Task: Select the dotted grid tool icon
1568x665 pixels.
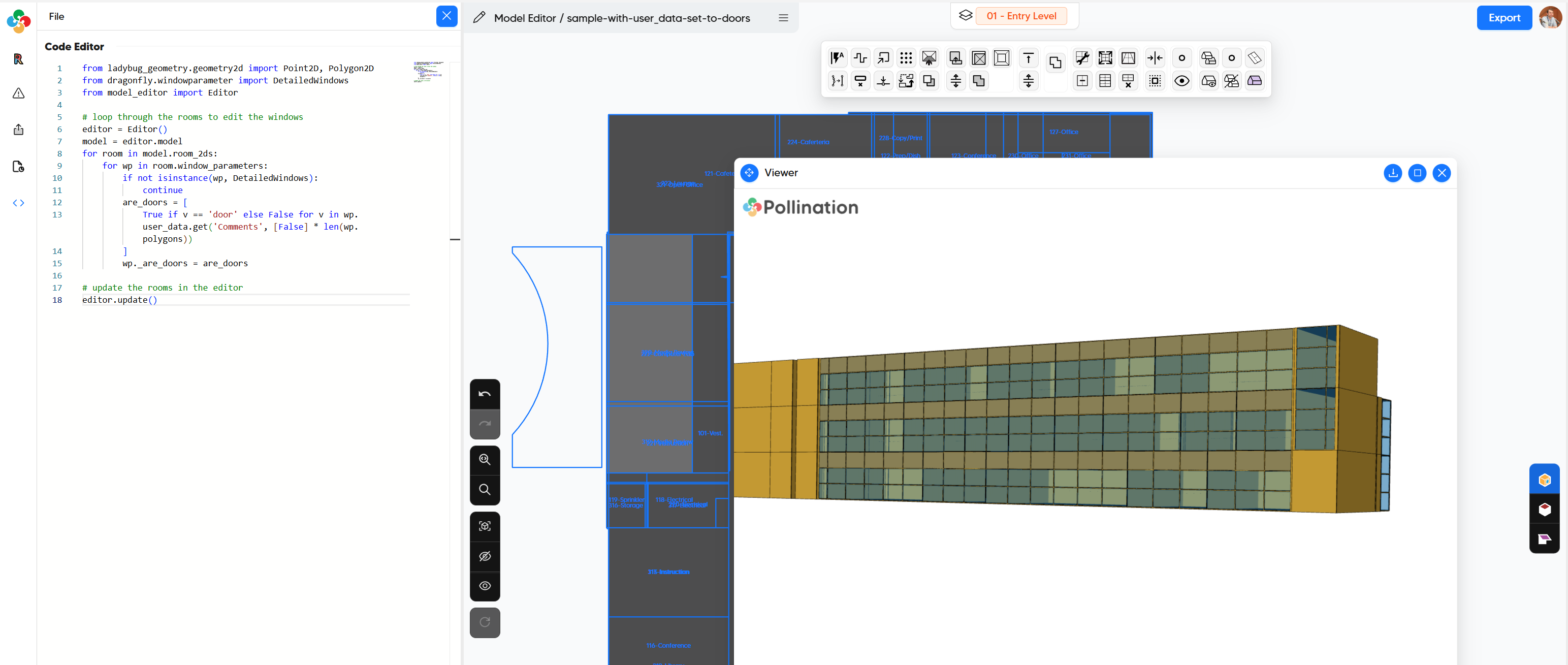Action: click(906, 58)
